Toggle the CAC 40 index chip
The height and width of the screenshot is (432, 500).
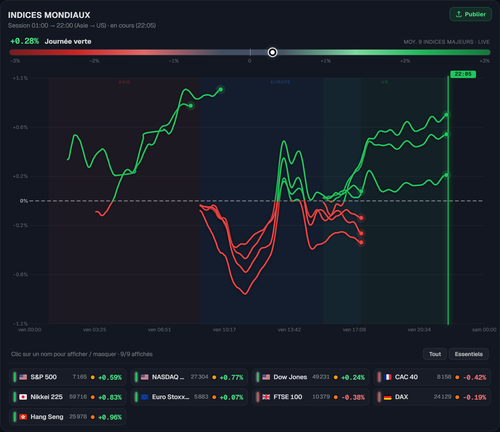click(x=432, y=377)
